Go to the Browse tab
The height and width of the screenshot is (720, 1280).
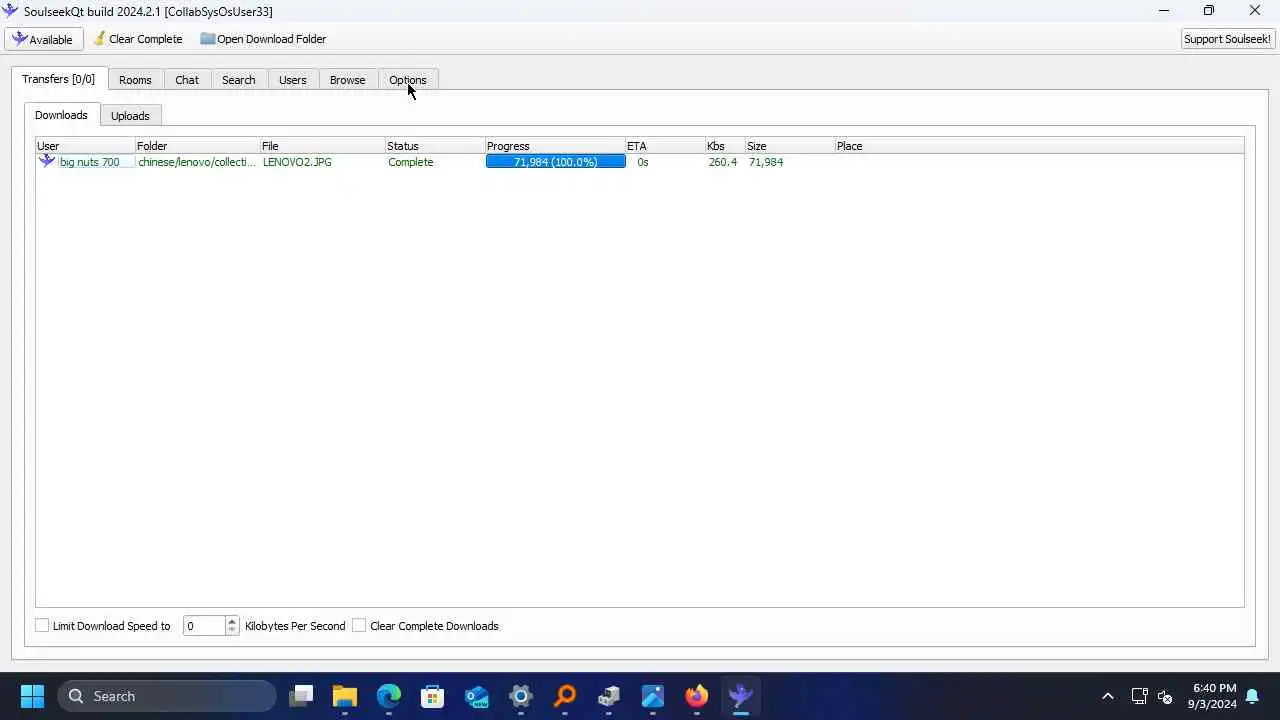tap(348, 80)
